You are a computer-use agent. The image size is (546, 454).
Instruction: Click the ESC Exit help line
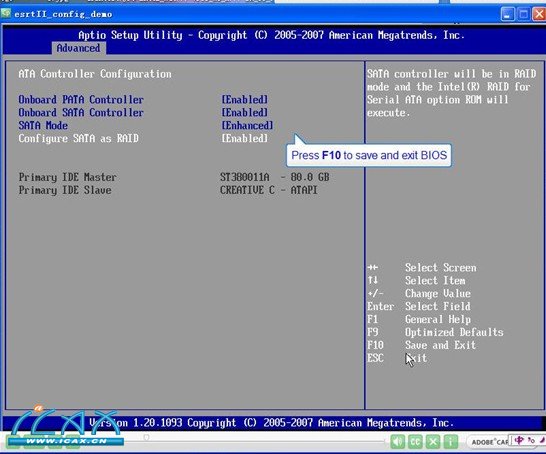pos(397,358)
